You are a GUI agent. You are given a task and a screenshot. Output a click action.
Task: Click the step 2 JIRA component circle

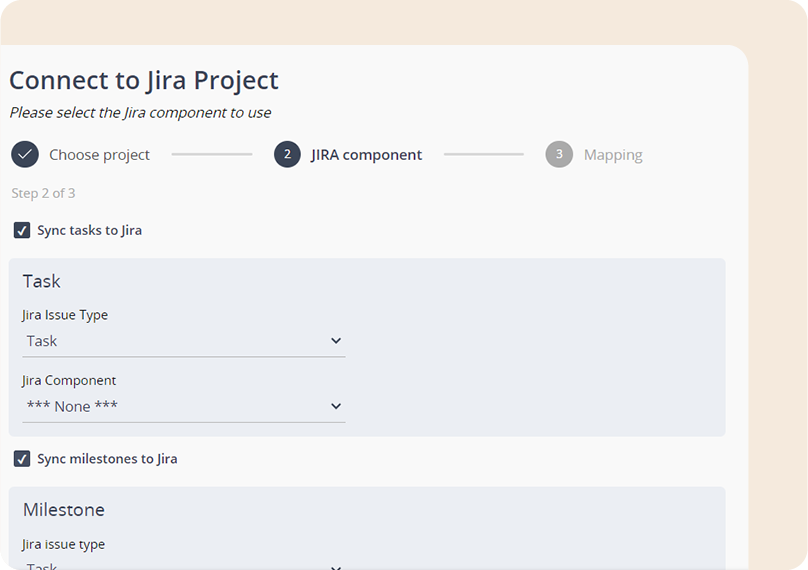287,154
